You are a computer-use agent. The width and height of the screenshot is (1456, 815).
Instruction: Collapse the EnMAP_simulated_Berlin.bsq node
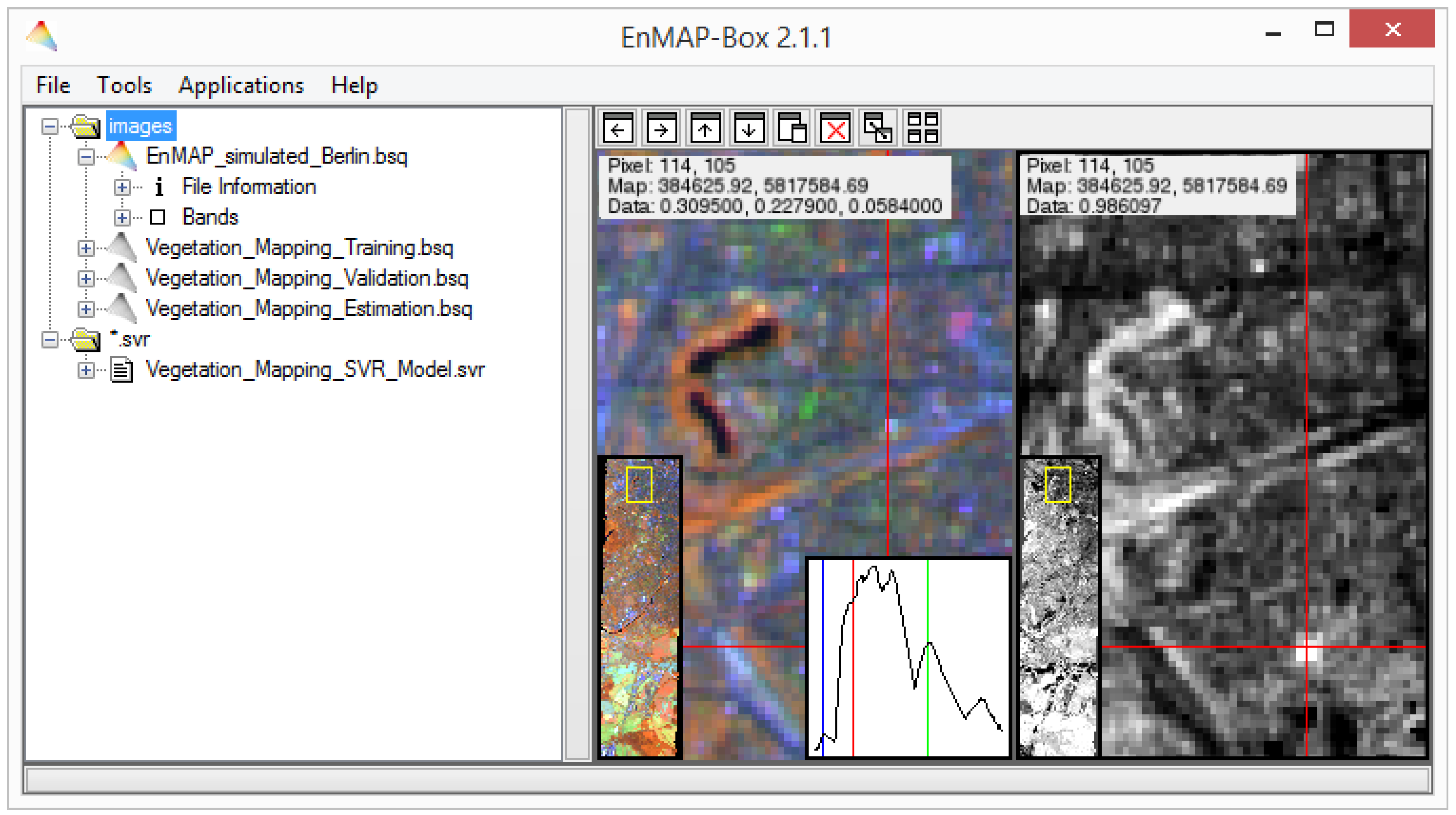(x=86, y=157)
